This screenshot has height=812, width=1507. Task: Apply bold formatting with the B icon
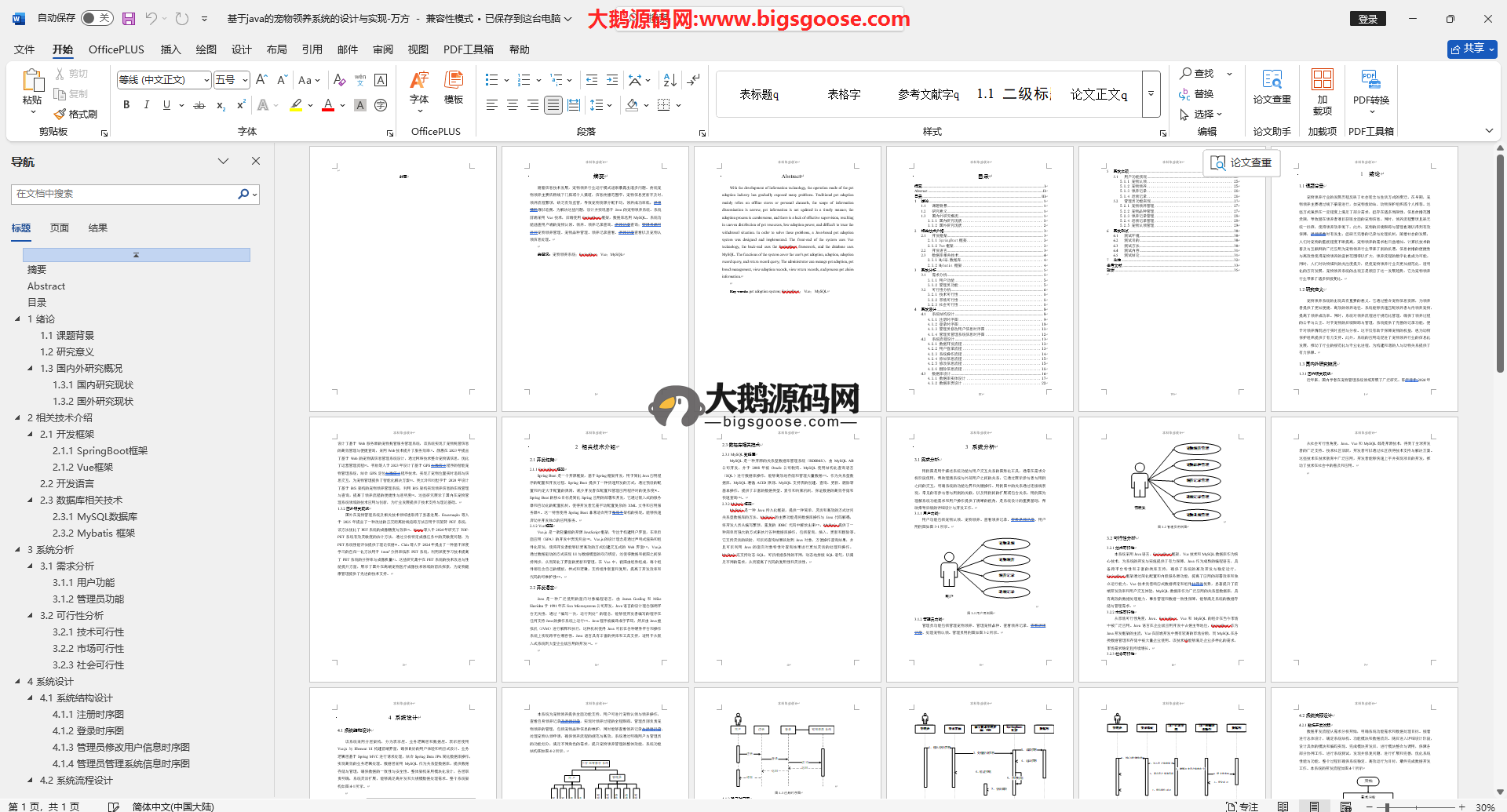pyautogui.click(x=126, y=105)
